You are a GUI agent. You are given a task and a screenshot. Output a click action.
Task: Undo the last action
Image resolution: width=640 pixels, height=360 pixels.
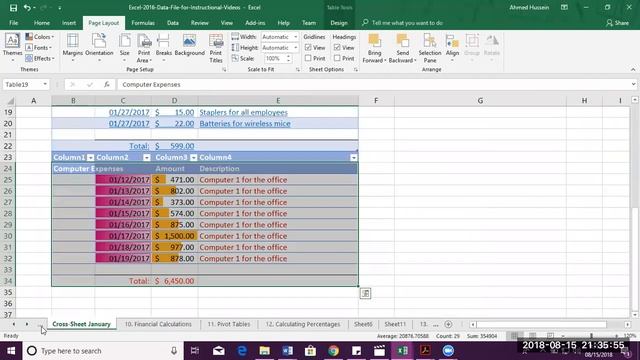coord(27,7)
